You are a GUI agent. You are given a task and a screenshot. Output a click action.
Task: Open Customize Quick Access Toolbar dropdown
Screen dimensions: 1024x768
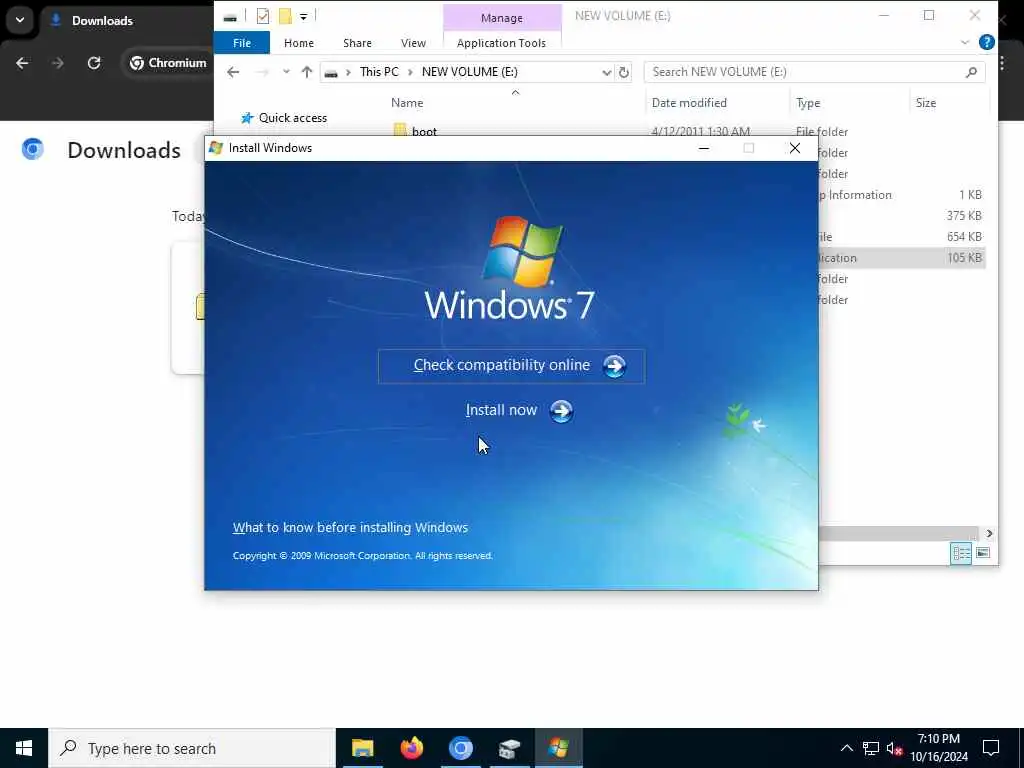tap(304, 16)
